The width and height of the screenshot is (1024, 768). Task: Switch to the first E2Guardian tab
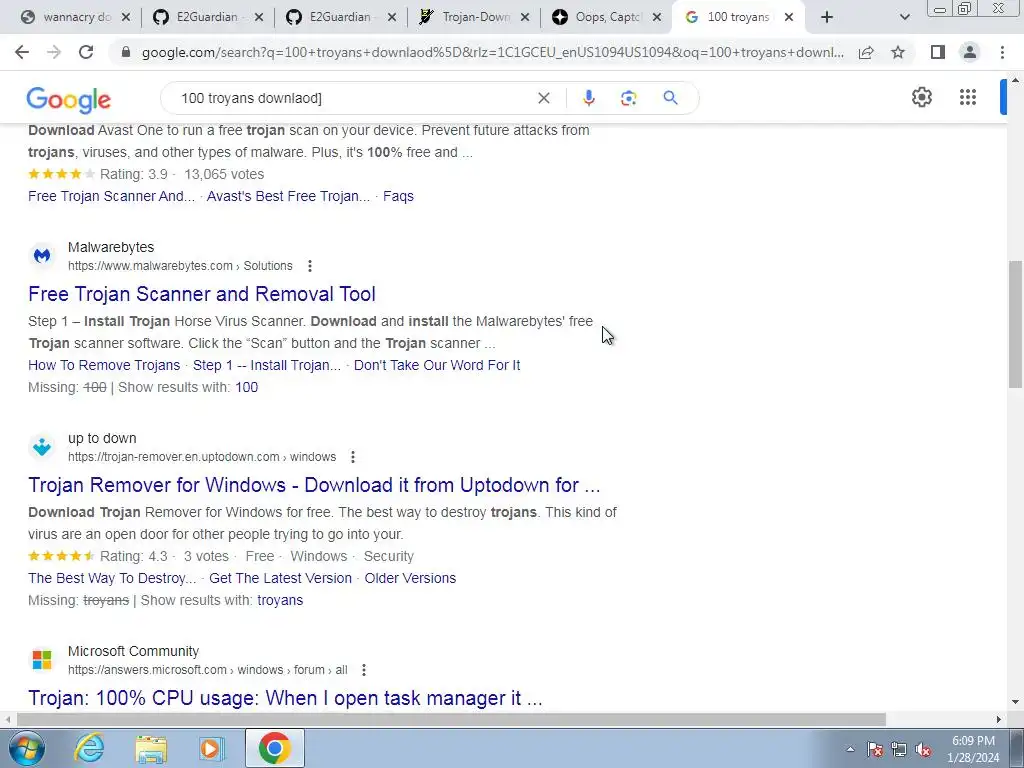pos(207,17)
